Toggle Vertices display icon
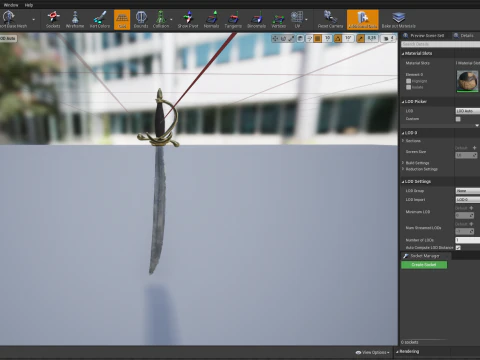Screen dimensions: 480x360 pyautogui.click(x=279, y=20)
